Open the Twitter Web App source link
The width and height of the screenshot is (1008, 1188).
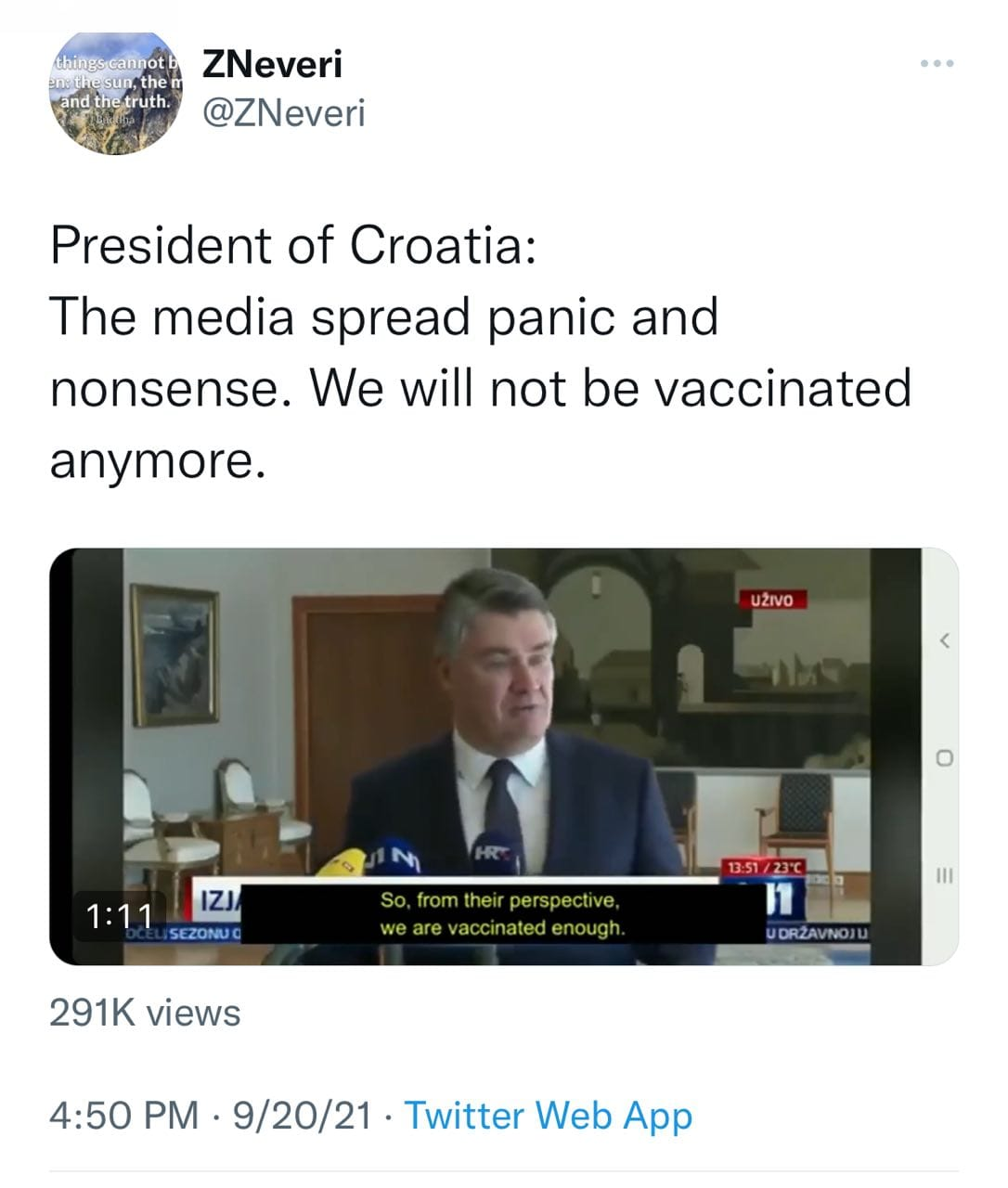[x=549, y=1115]
